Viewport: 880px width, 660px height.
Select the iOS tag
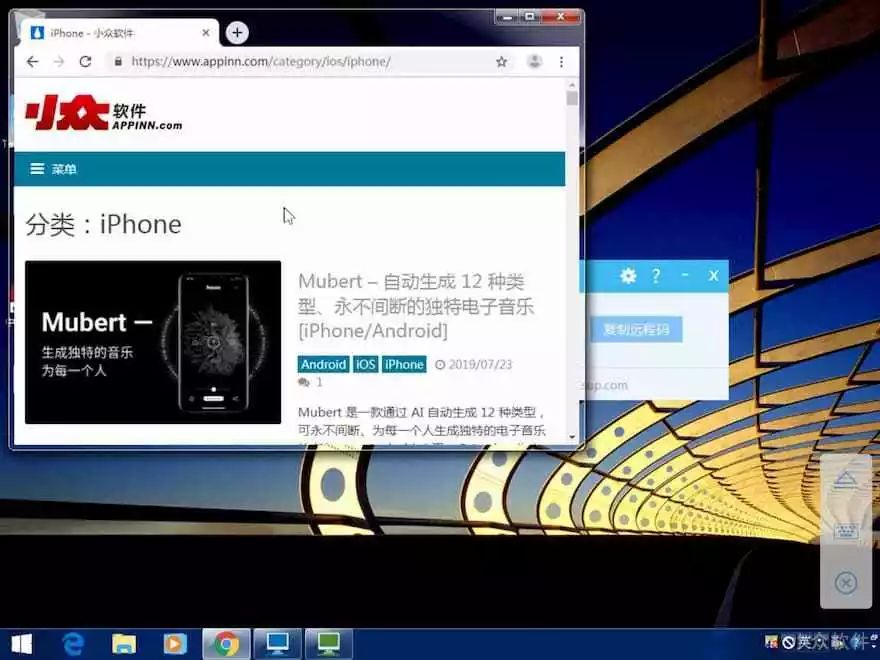(x=365, y=364)
